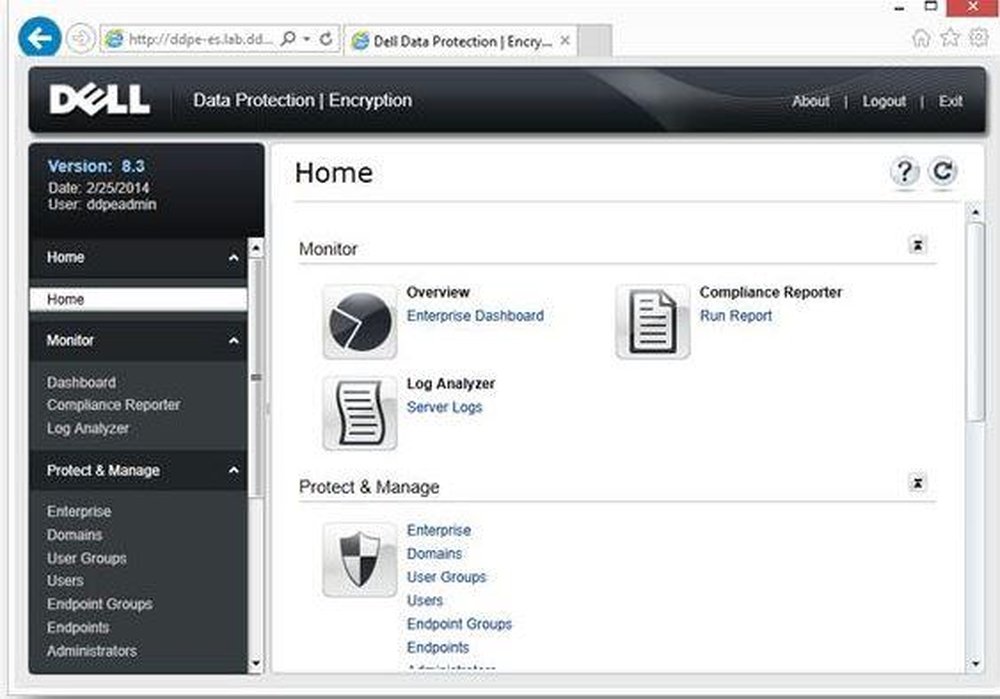
Task: Click the sidebar scrollbar up arrow
Action: click(x=255, y=247)
